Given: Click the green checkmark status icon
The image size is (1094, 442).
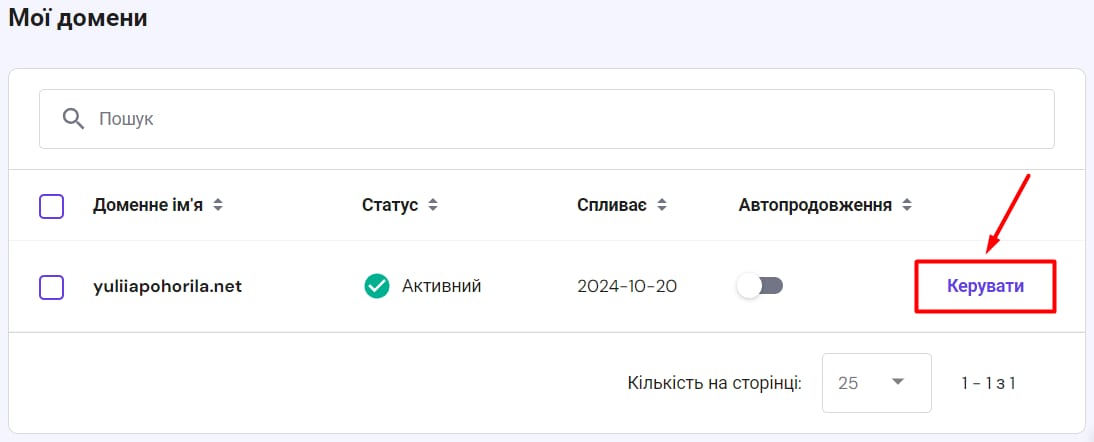Looking at the screenshot, I should pyautogui.click(x=377, y=286).
